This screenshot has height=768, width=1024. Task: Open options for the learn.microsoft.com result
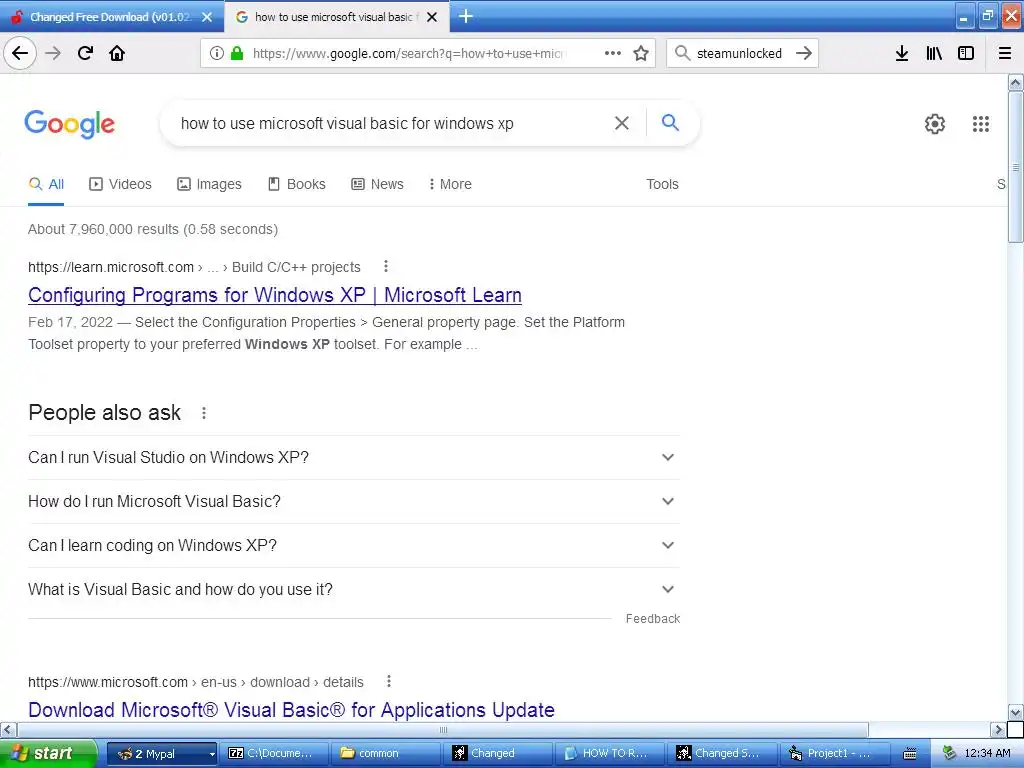tap(386, 266)
